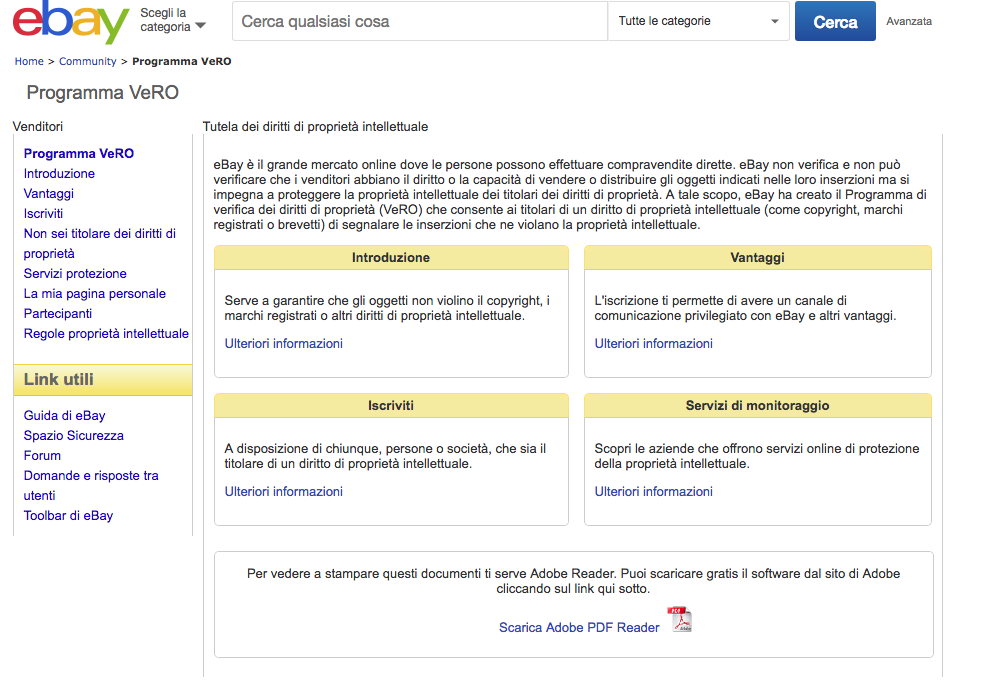Image resolution: width=982 pixels, height=681 pixels.
Task: Click the eBay logo
Action: (71, 23)
